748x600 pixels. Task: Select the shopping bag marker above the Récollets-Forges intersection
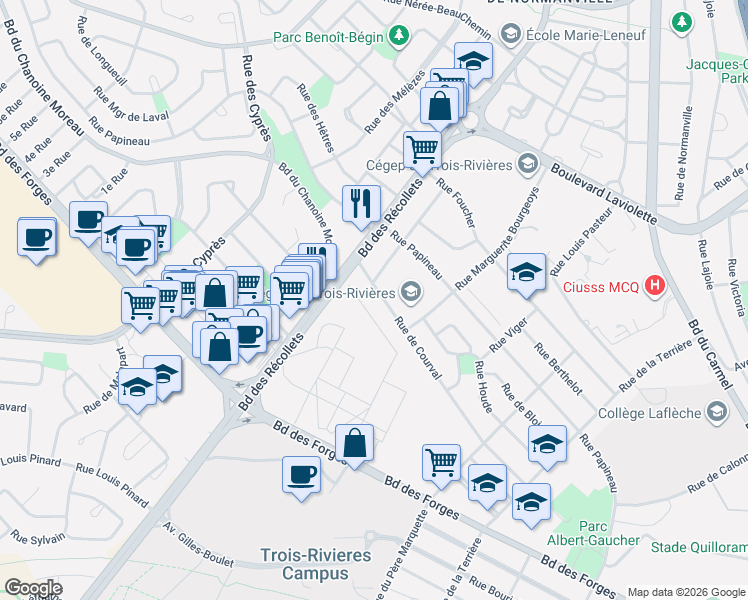(x=219, y=349)
